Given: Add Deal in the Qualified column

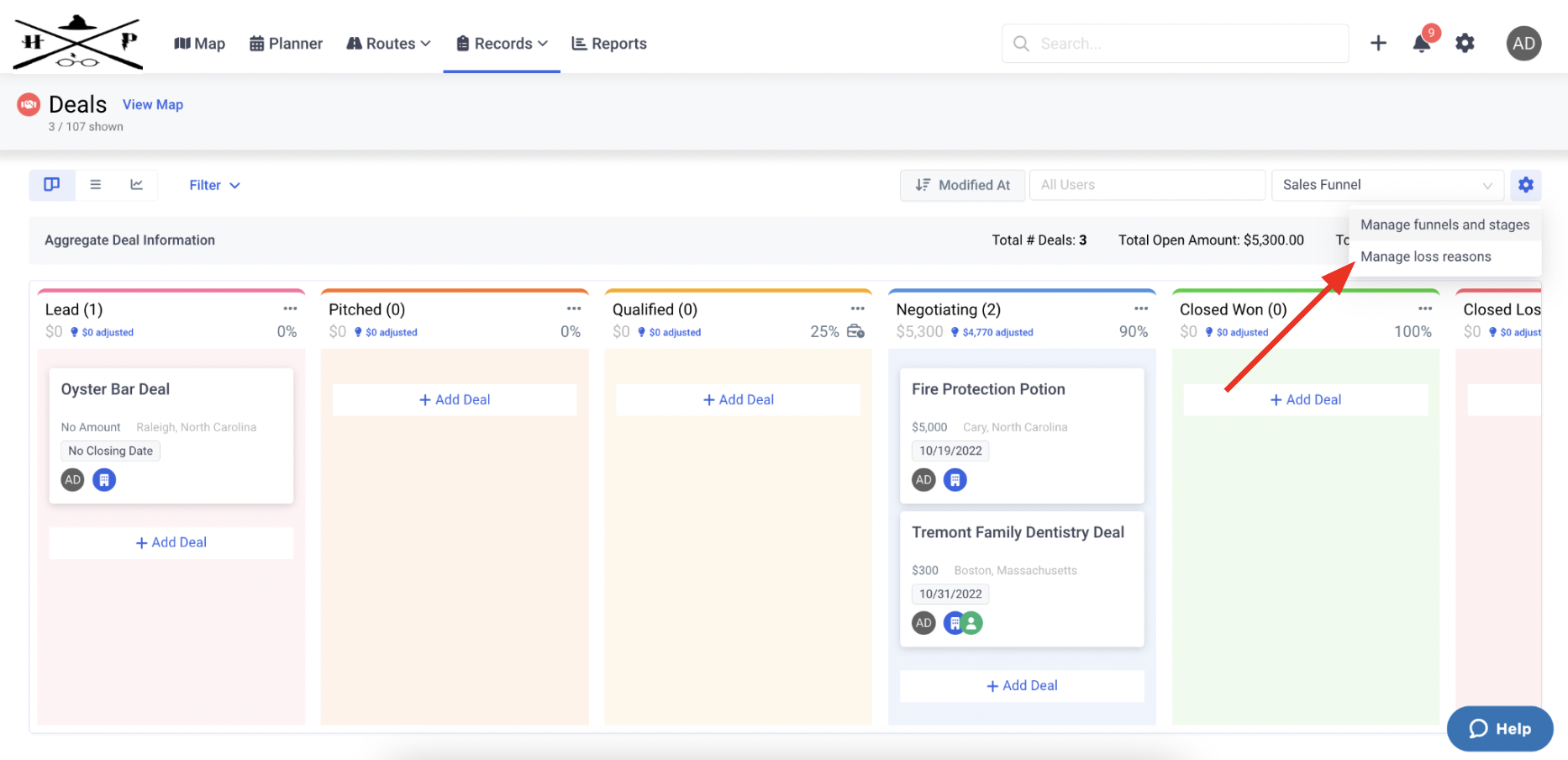Looking at the screenshot, I should click(739, 400).
